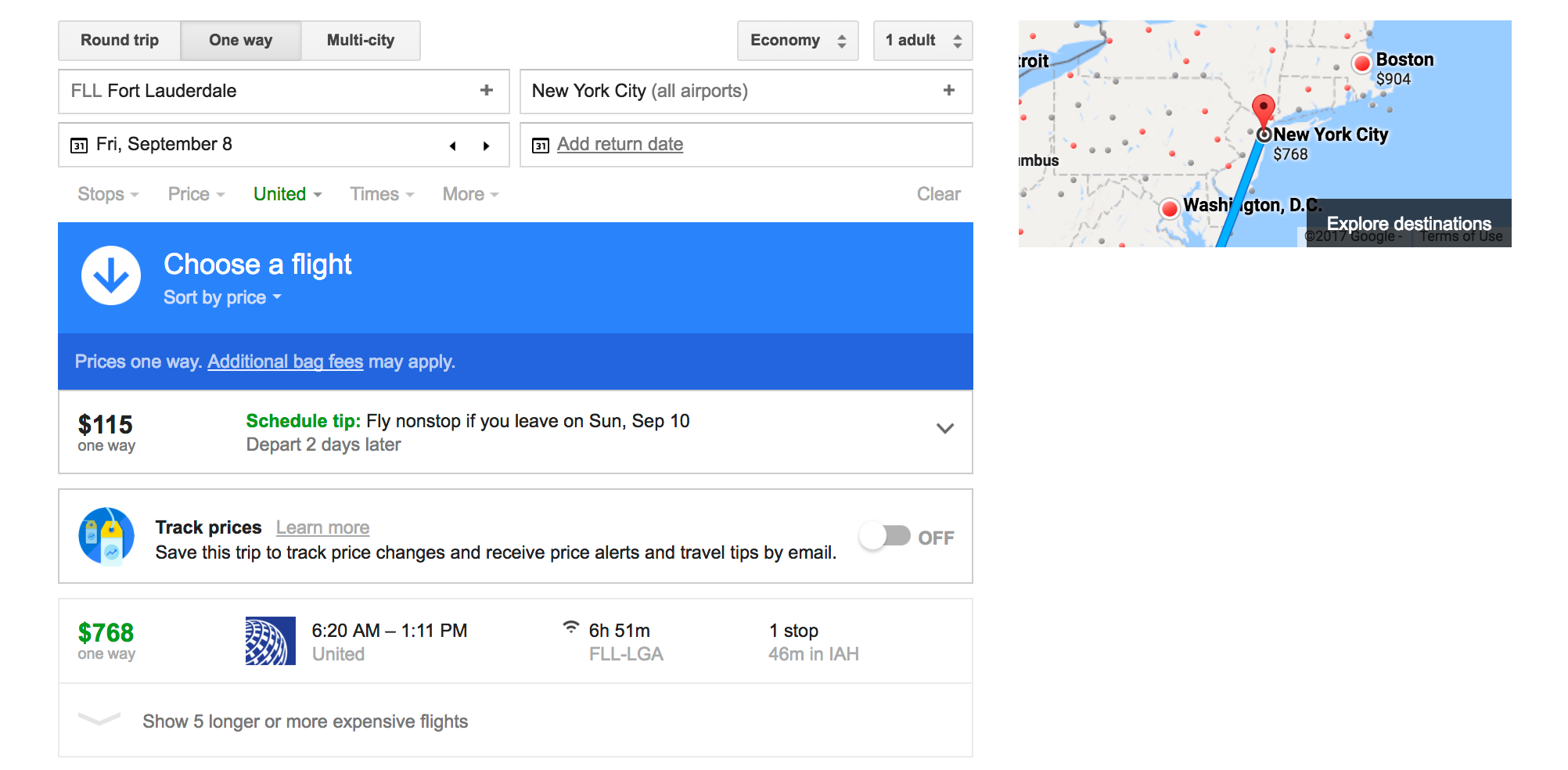
Task: Expand the Schedule tip chevron
Action: tap(944, 428)
